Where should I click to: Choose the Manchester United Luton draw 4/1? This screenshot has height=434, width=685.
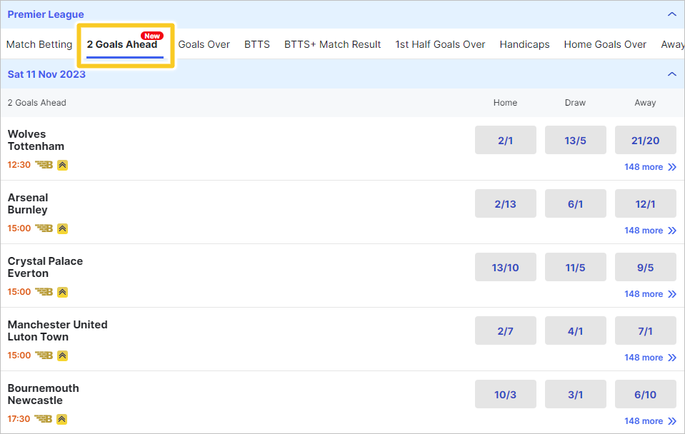[575, 331]
